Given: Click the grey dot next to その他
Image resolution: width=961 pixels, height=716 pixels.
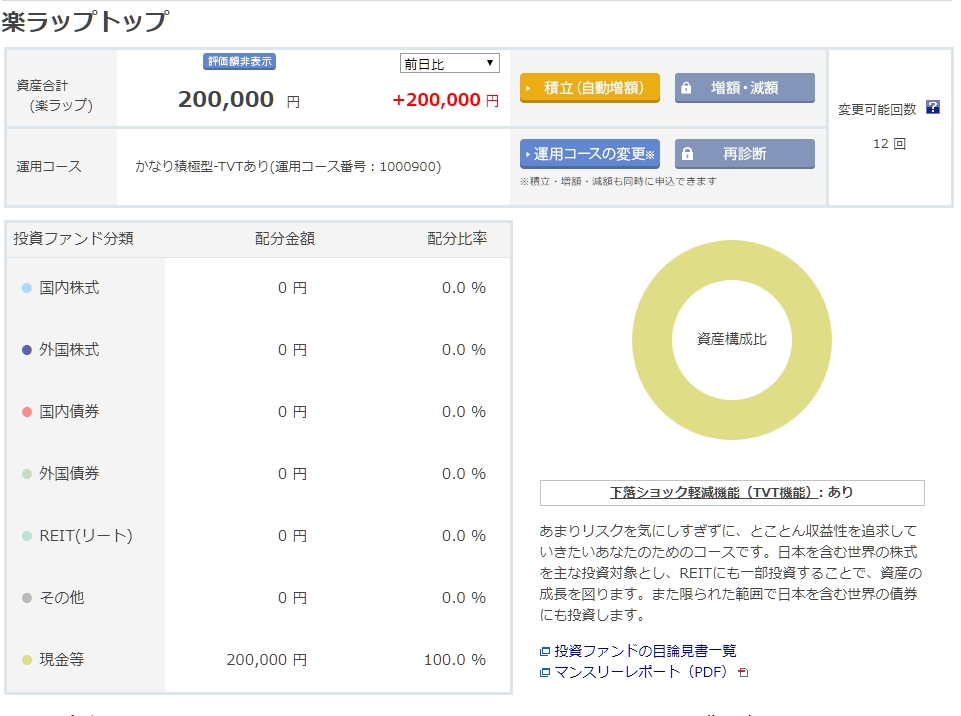Looking at the screenshot, I should [27, 598].
